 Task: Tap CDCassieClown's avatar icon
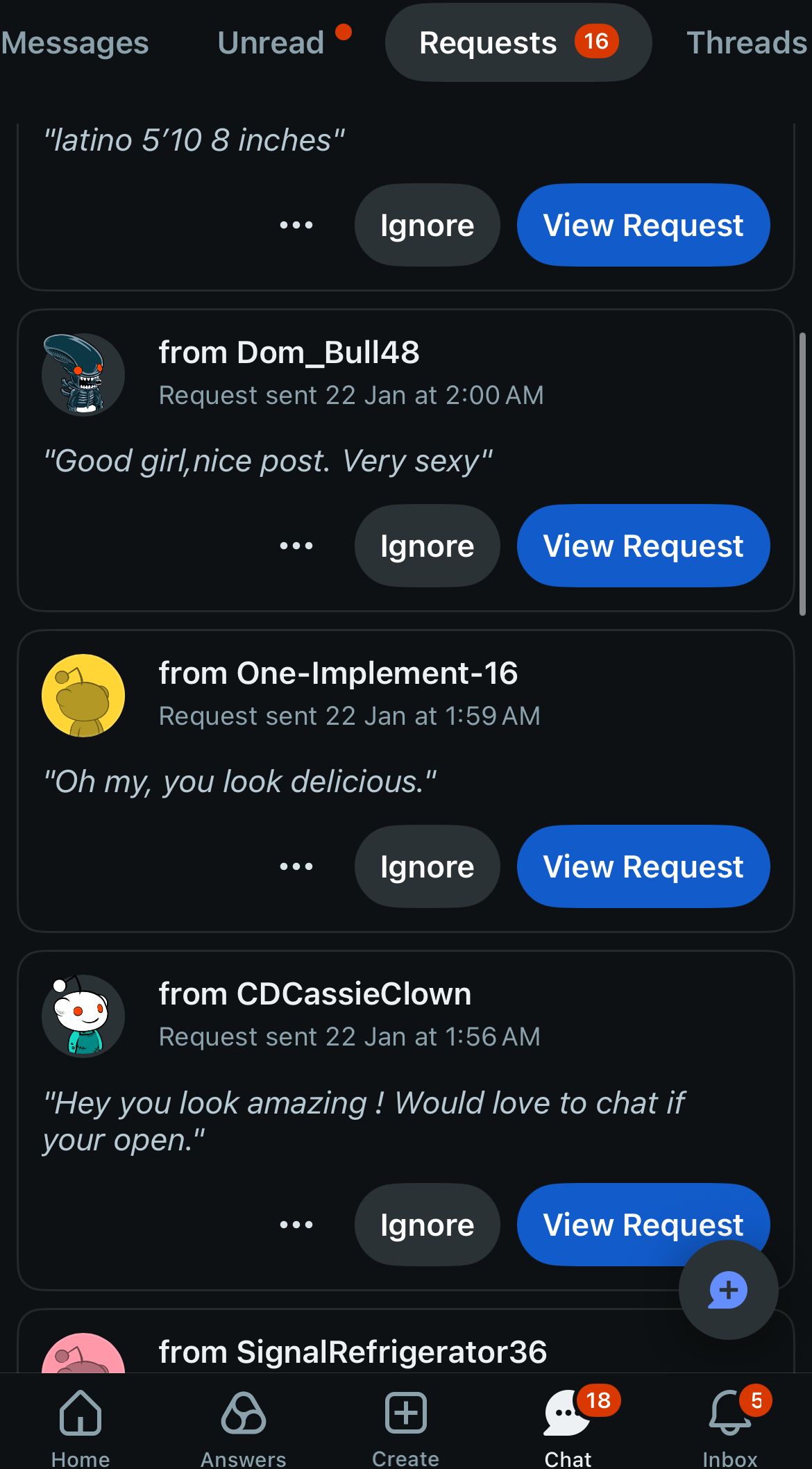[83, 1016]
